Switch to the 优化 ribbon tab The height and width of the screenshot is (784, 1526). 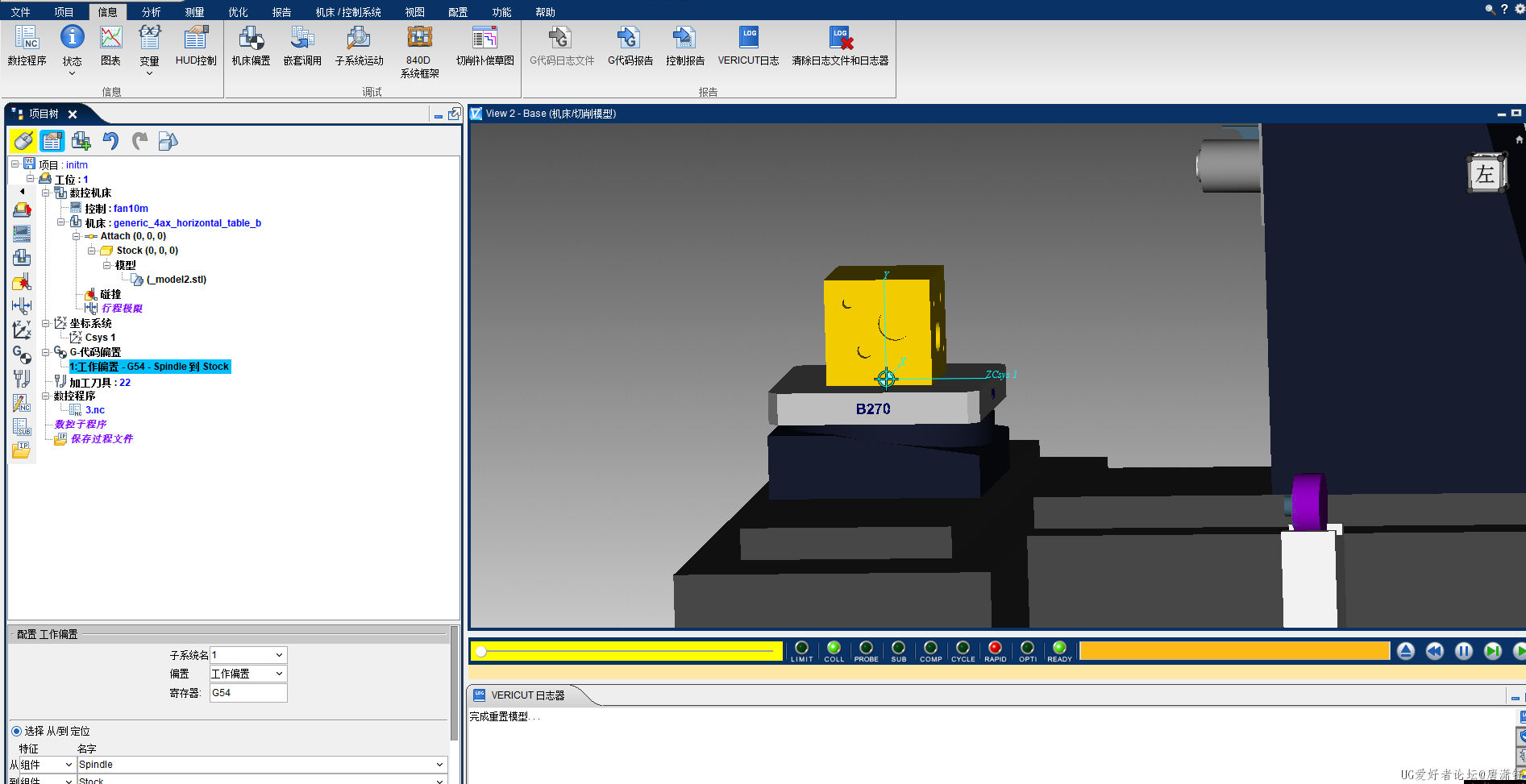click(238, 12)
